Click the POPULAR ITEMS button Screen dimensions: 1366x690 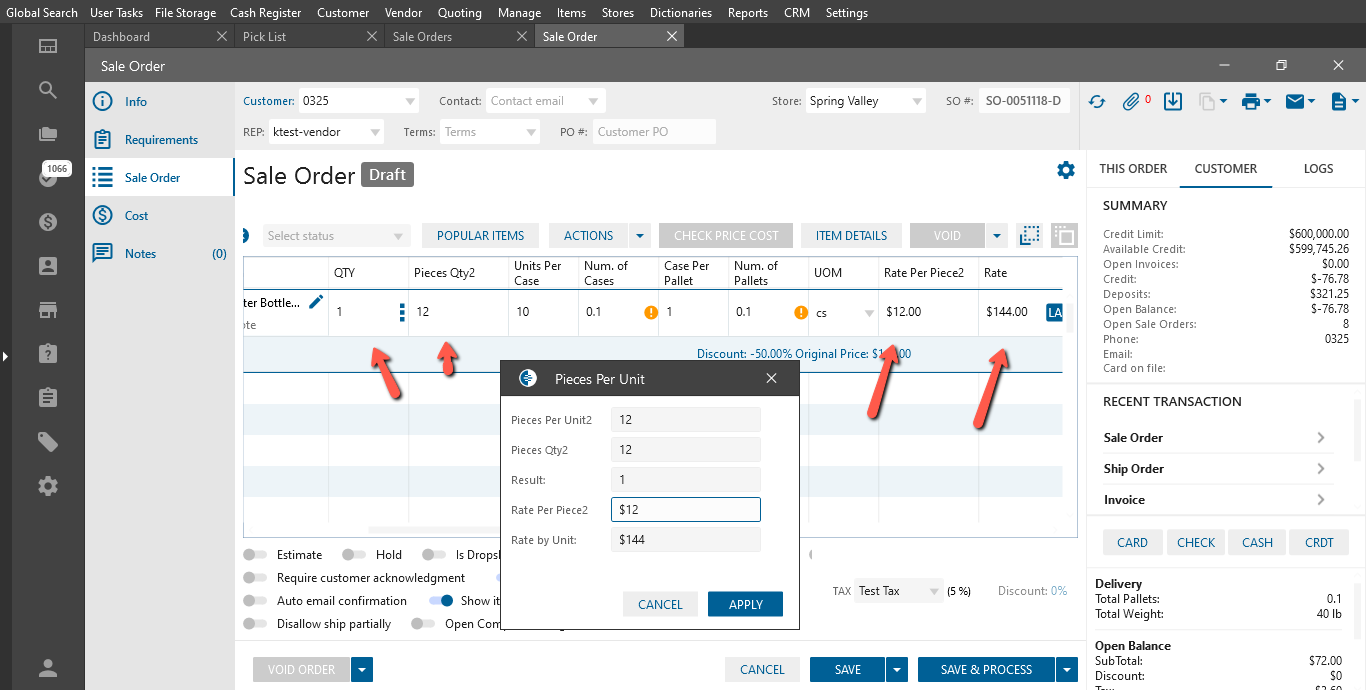pos(480,236)
